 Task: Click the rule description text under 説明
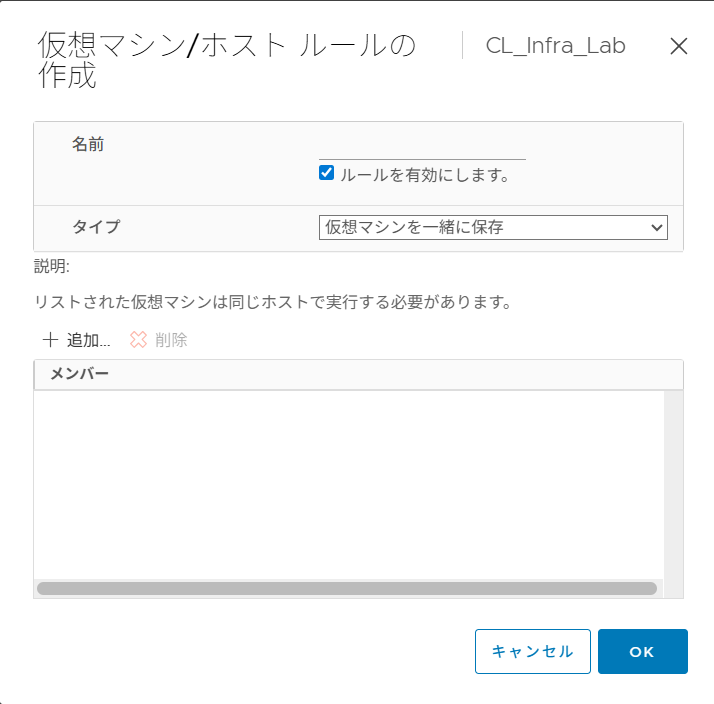pyautogui.click(x=272, y=302)
